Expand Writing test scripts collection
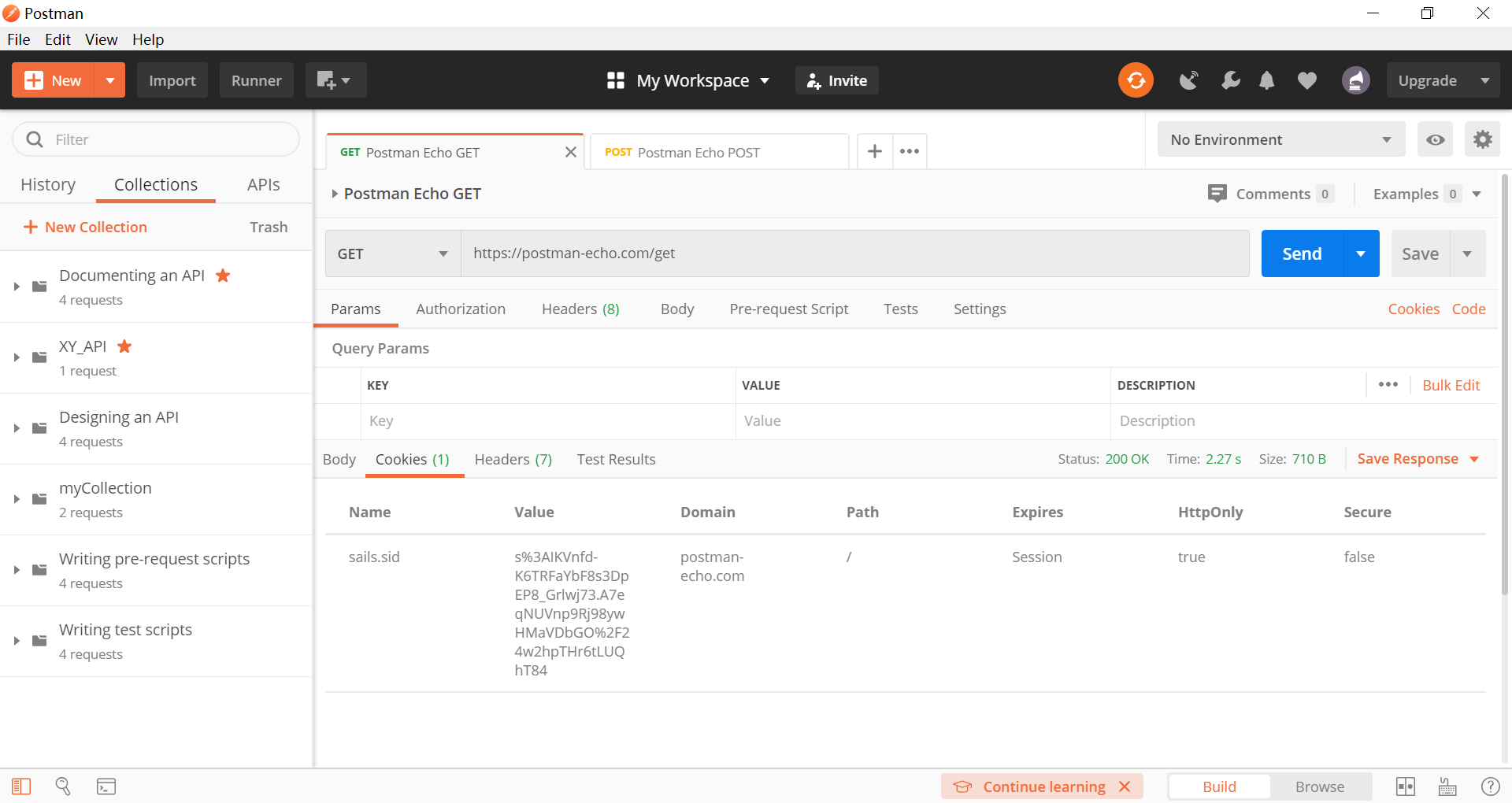 click(x=17, y=641)
